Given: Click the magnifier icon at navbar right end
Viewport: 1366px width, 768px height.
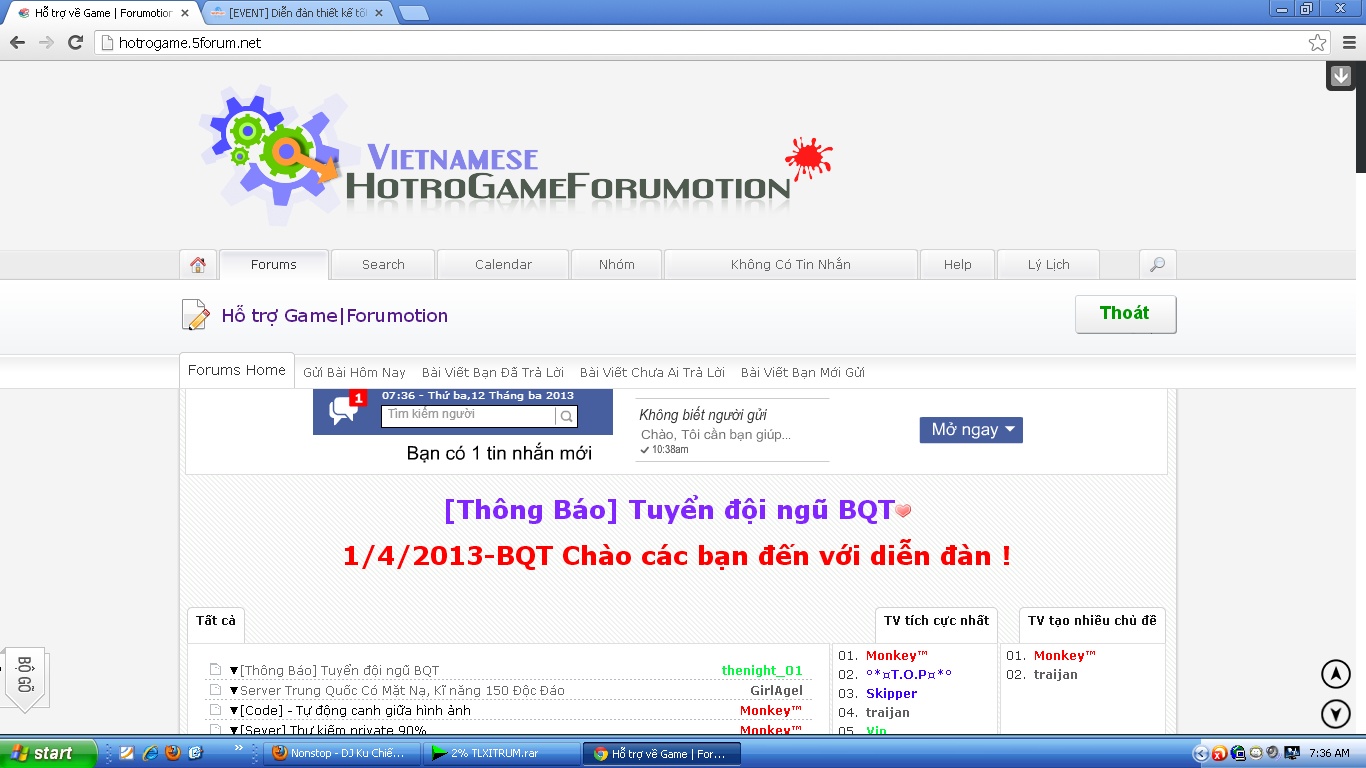Looking at the screenshot, I should coord(1157,265).
